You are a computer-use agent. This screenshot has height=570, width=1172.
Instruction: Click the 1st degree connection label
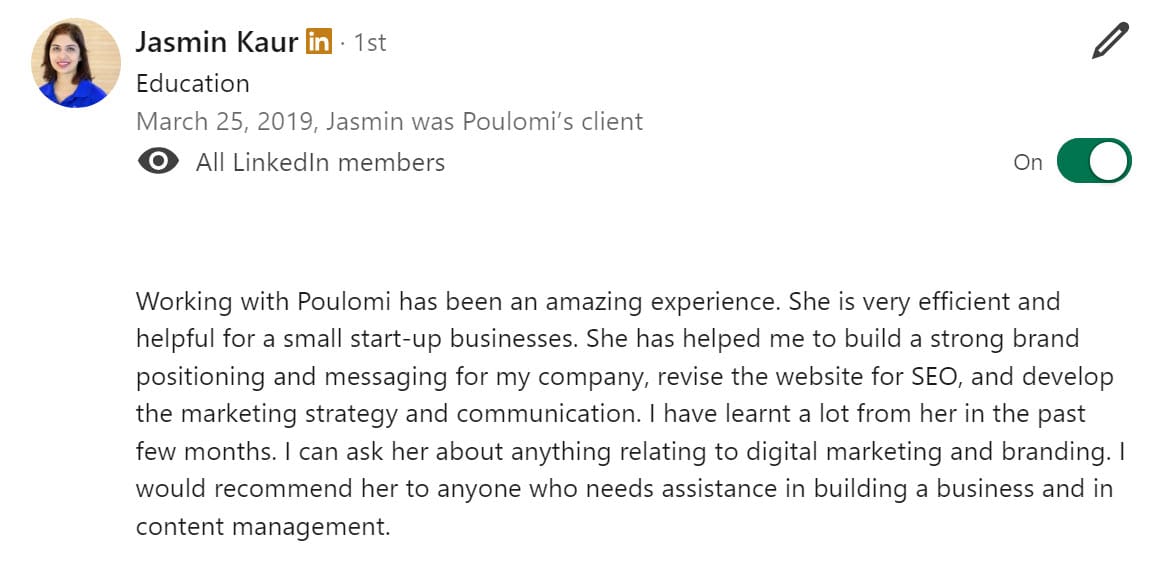point(370,43)
